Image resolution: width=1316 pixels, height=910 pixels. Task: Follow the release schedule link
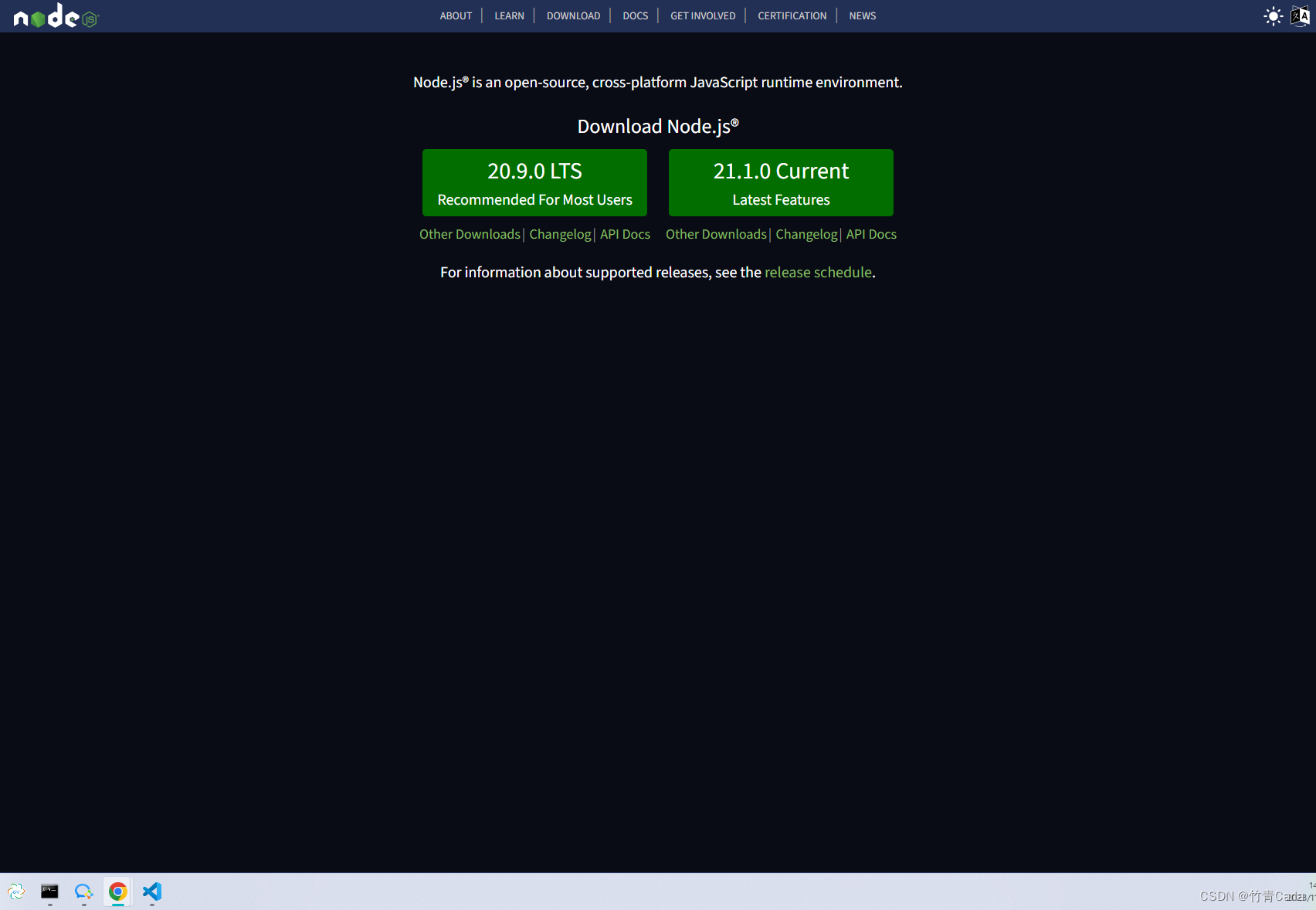coord(818,272)
